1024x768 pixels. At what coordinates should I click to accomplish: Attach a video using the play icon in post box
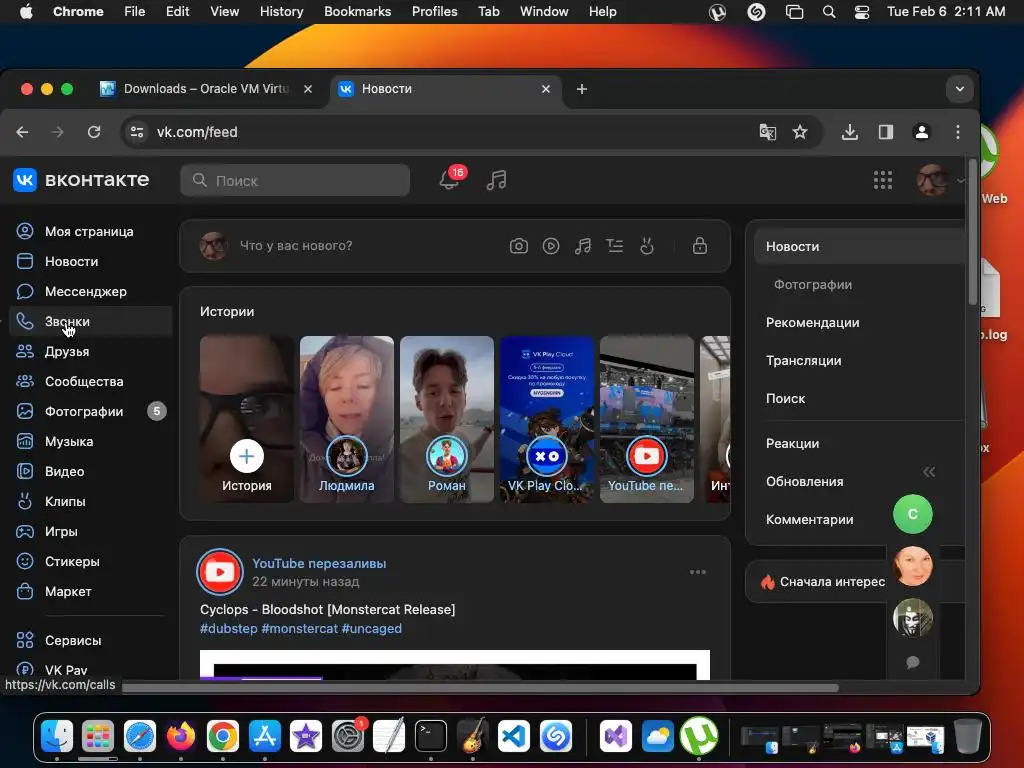[551, 246]
